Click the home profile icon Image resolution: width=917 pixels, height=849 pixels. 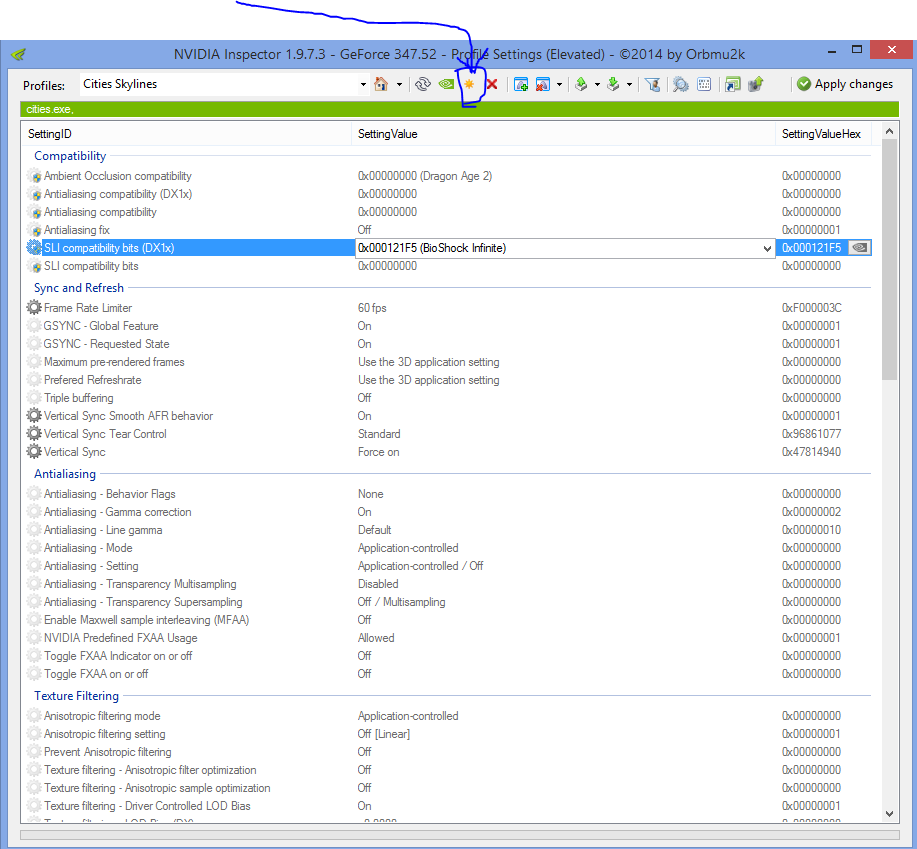(x=381, y=85)
